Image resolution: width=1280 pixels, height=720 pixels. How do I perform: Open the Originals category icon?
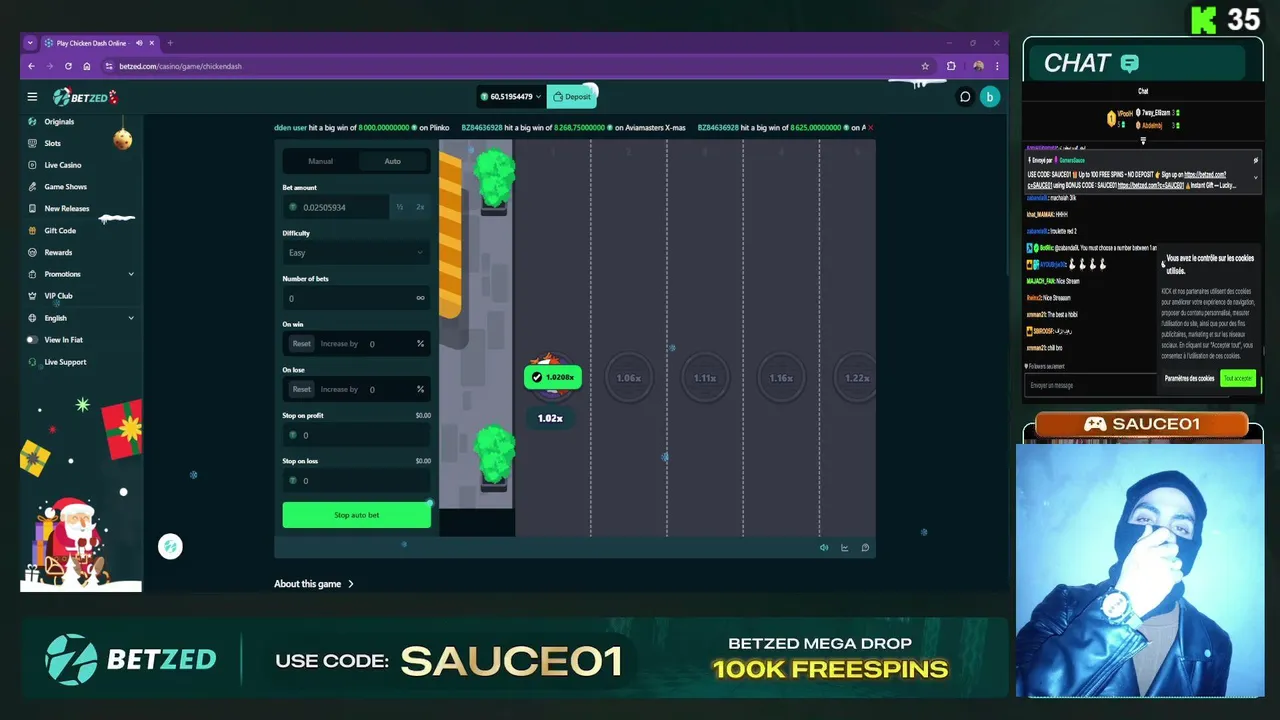click(33, 121)
